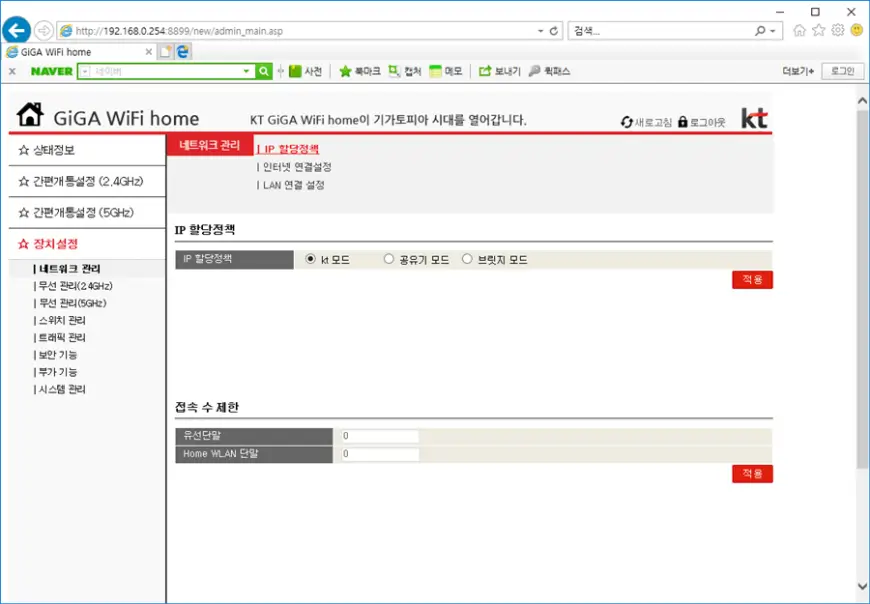The height and width of the screenshot is (604, 870).
Task: Select the 공유기 모드 radio button
Action: [x=389, y=260]
